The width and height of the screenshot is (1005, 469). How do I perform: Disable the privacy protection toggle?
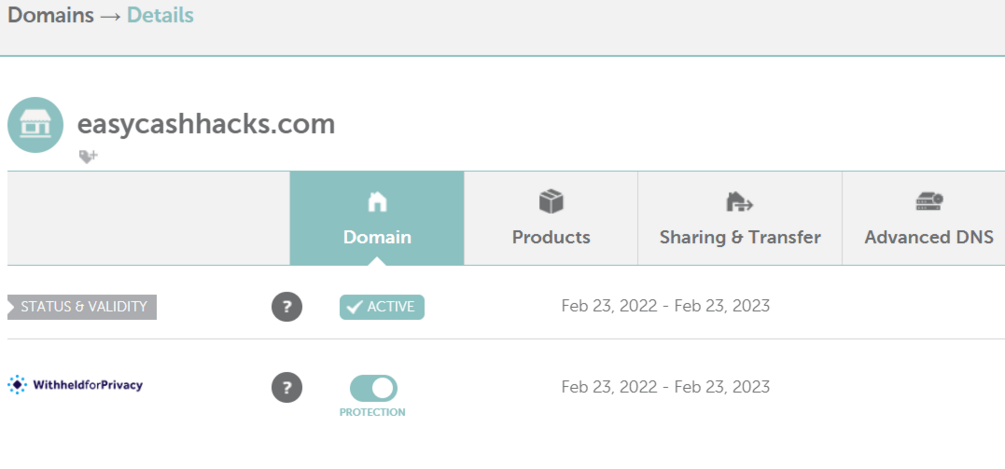[373, 388]
